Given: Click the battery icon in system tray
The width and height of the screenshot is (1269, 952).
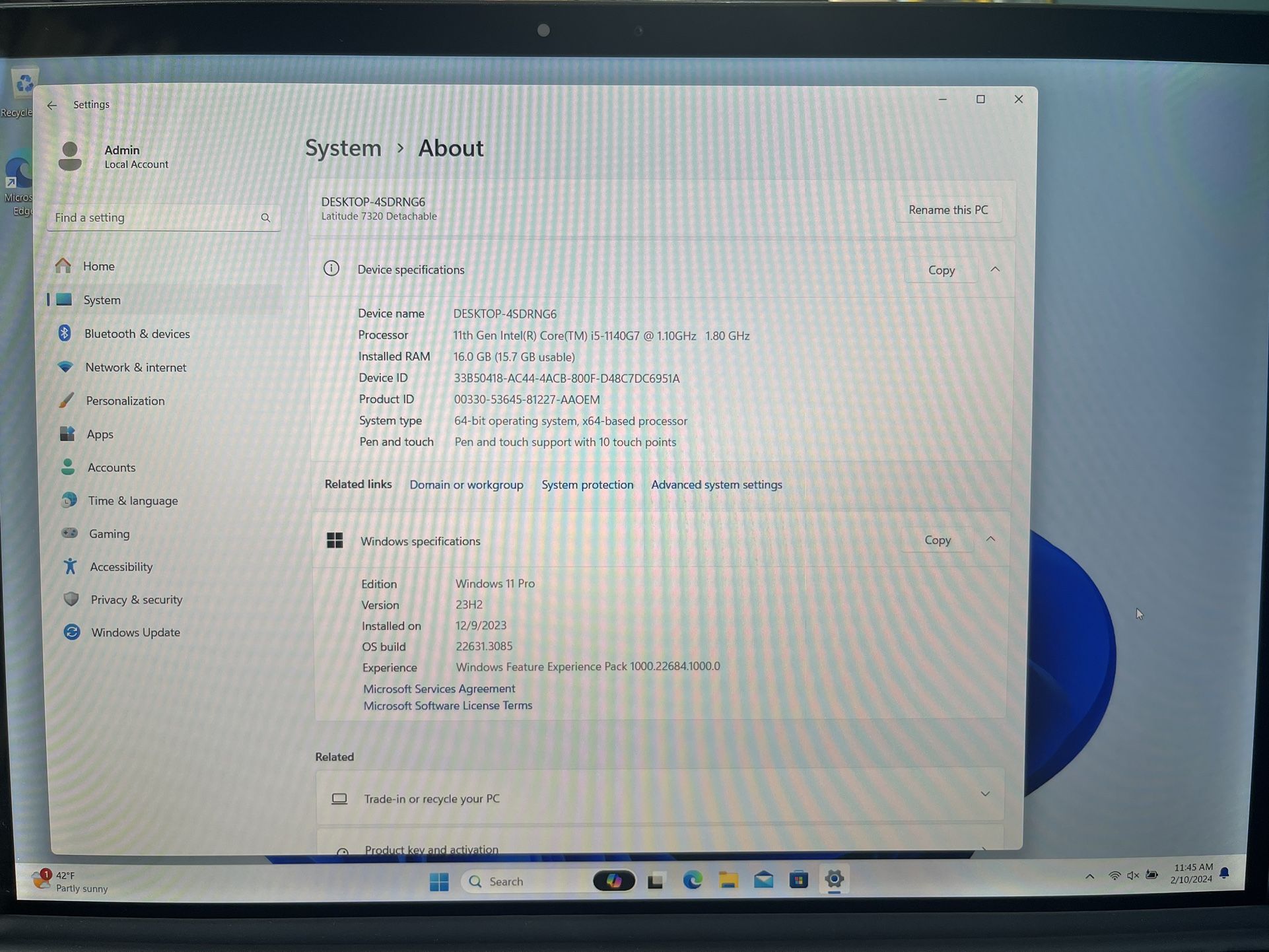Looking at the screenshot, I should pyautogui.click(x=1152, y=875).
